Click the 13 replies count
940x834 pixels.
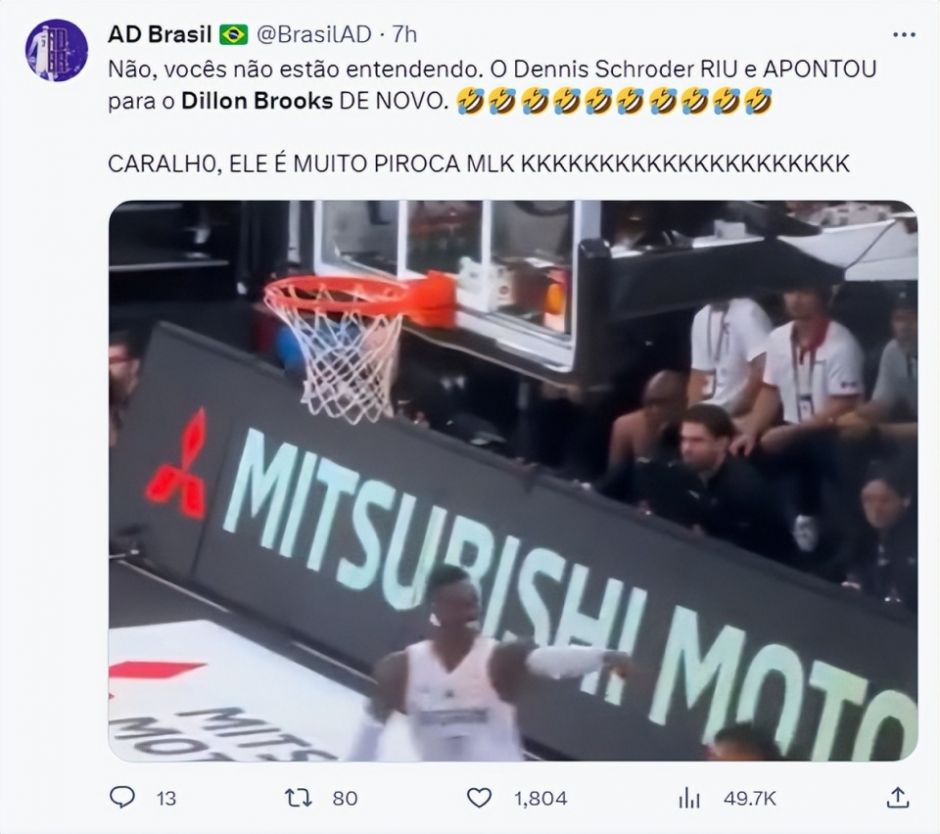point(166,799)
